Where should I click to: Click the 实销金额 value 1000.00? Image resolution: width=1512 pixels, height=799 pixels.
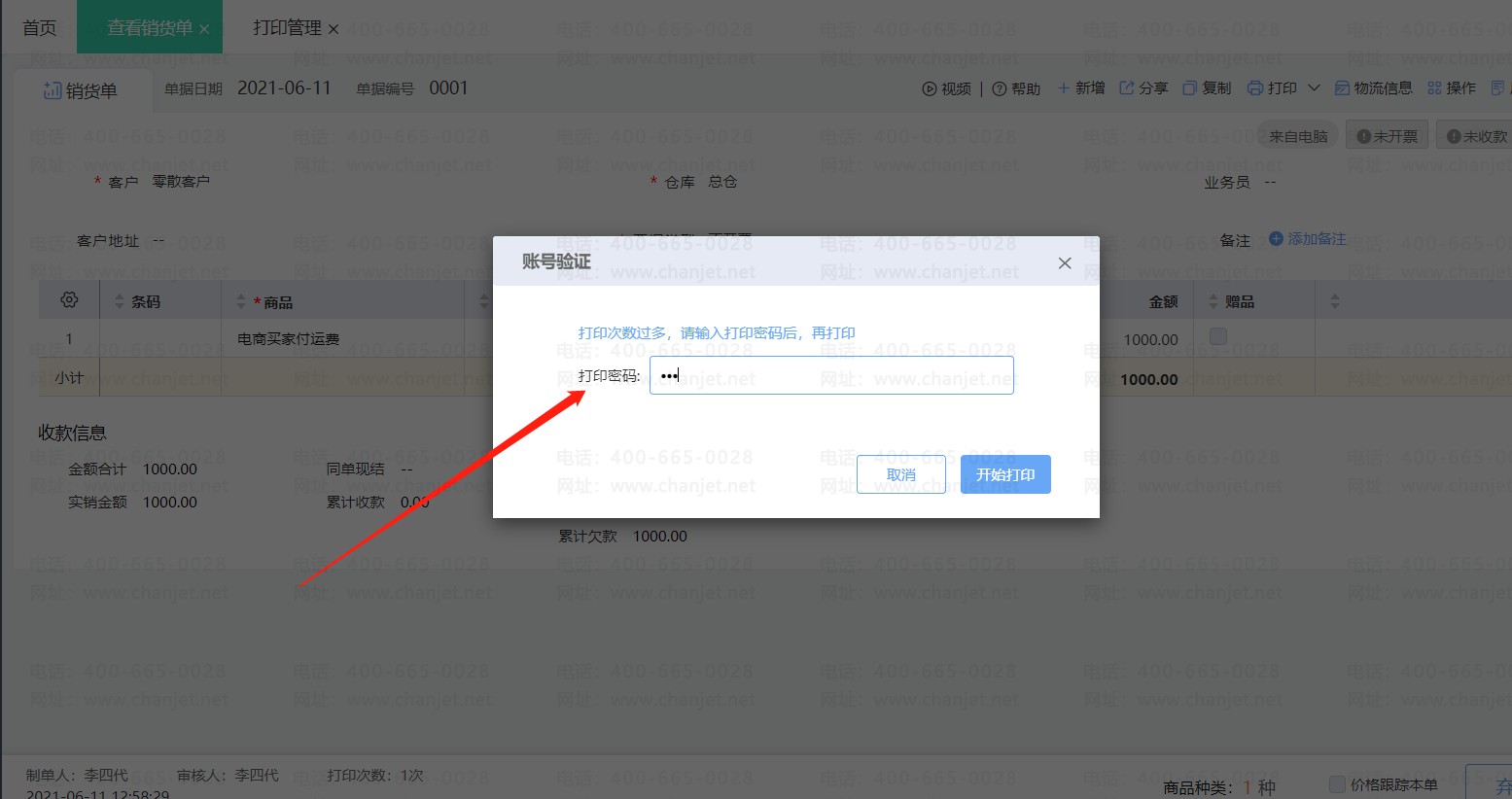pos(170,502)
